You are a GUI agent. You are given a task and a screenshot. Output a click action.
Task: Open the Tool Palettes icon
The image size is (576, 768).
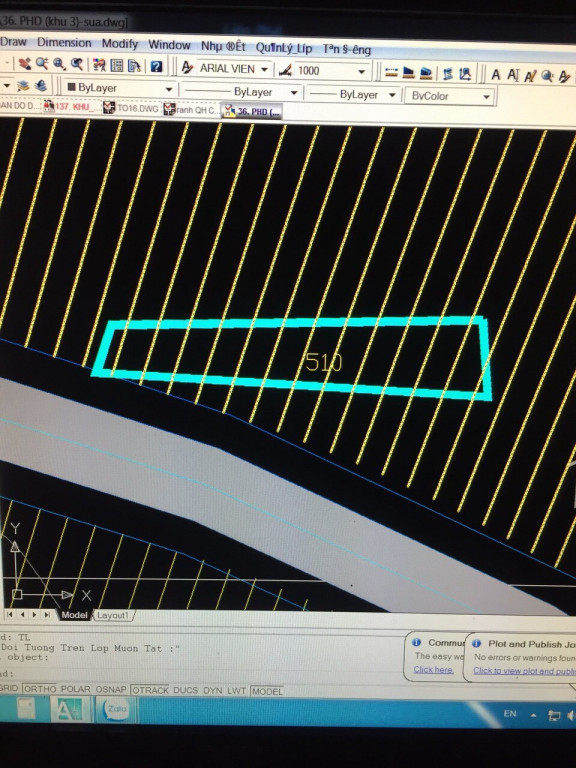coord(134,66)
